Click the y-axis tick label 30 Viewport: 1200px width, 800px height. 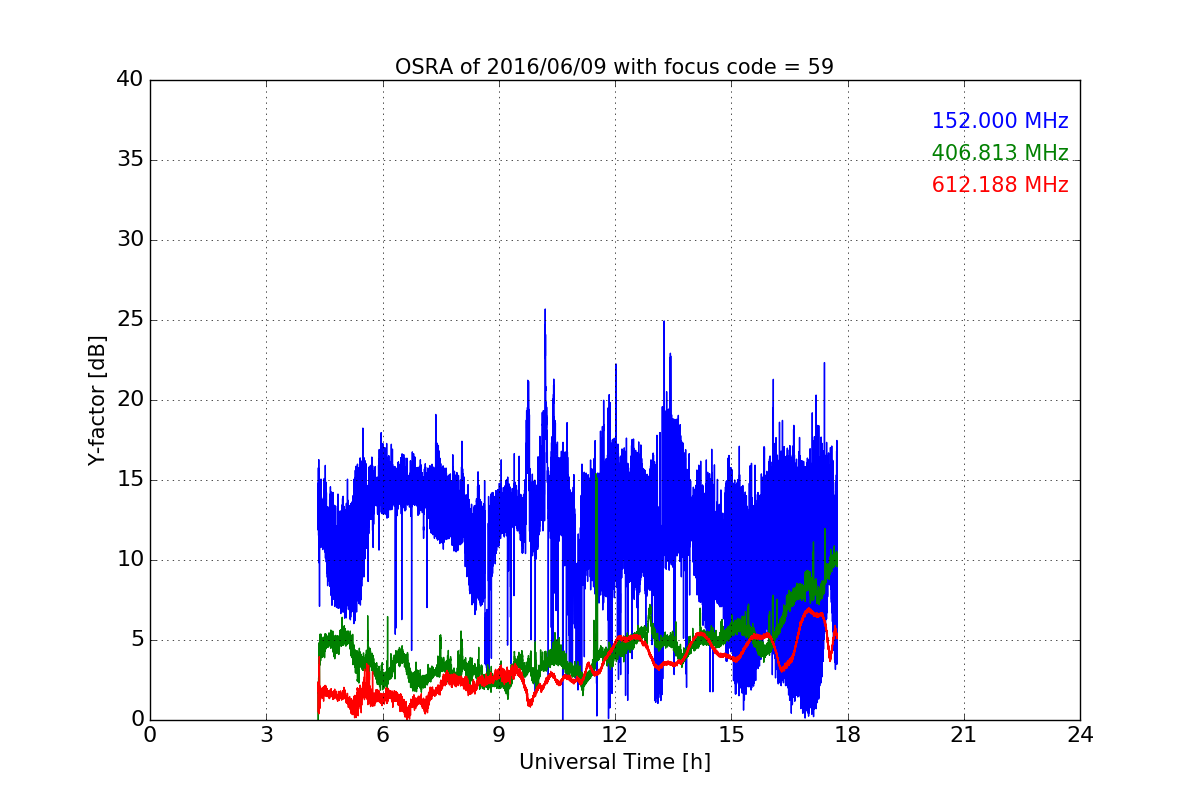tap(129, 240)
